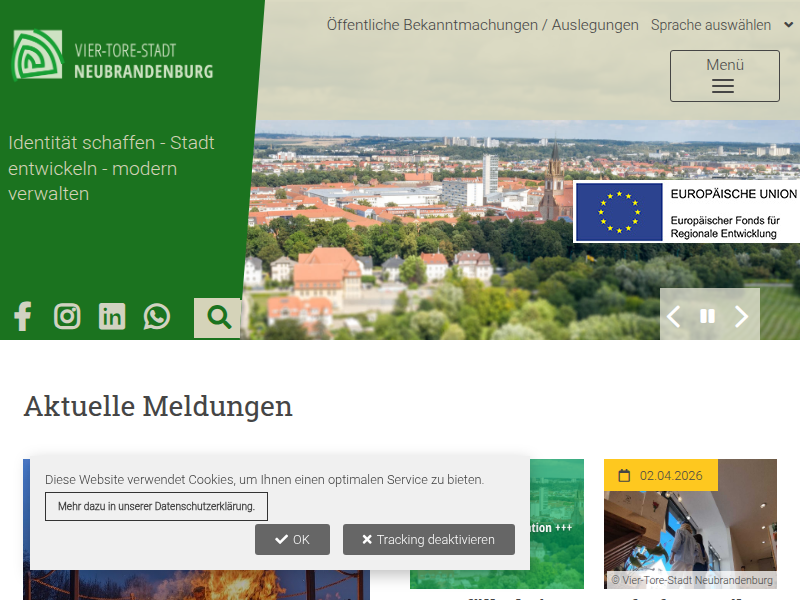Open the WhatsApp icon link

[157, 316]
